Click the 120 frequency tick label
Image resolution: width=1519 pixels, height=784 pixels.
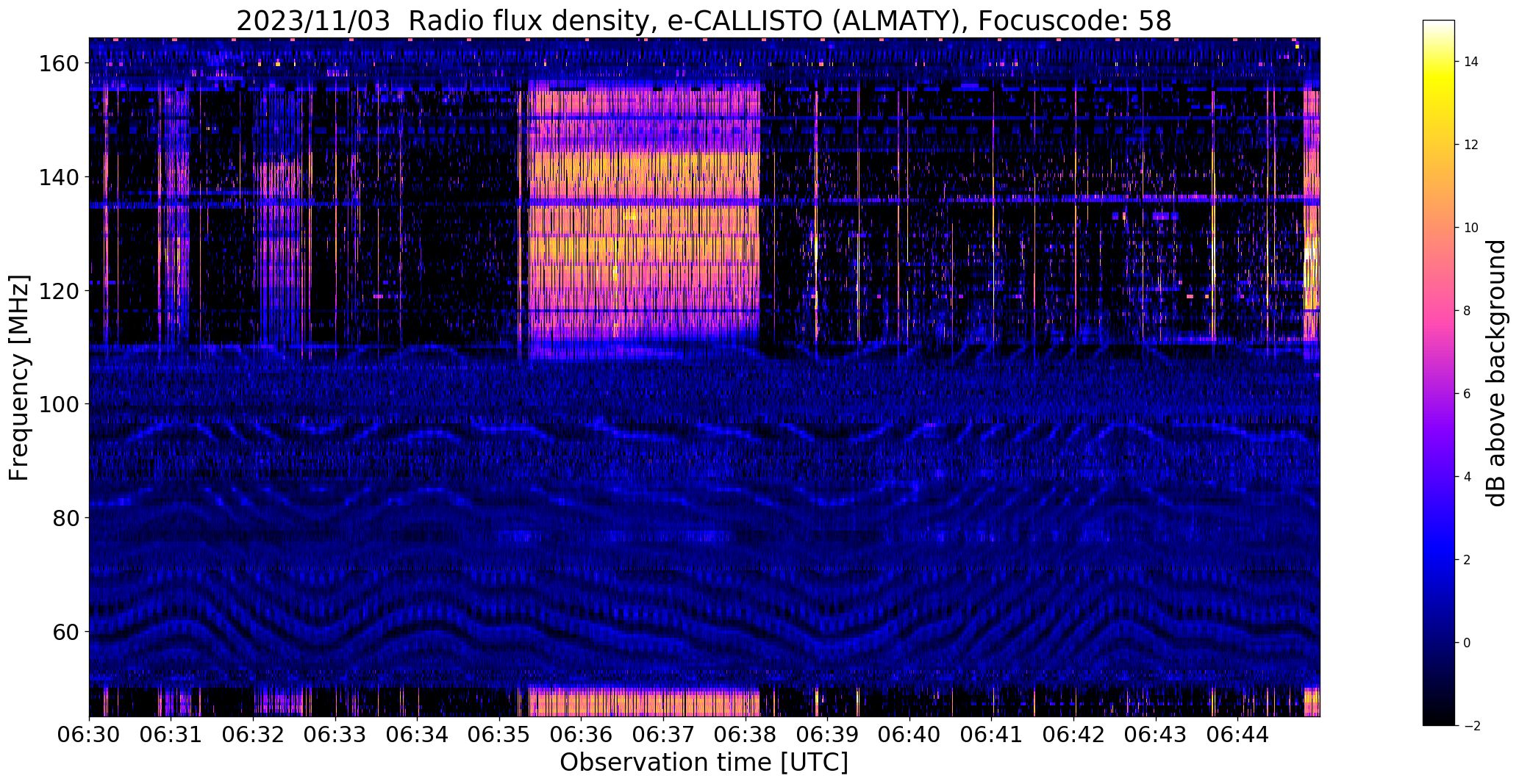pyautogui.click(x=59, y=291)
